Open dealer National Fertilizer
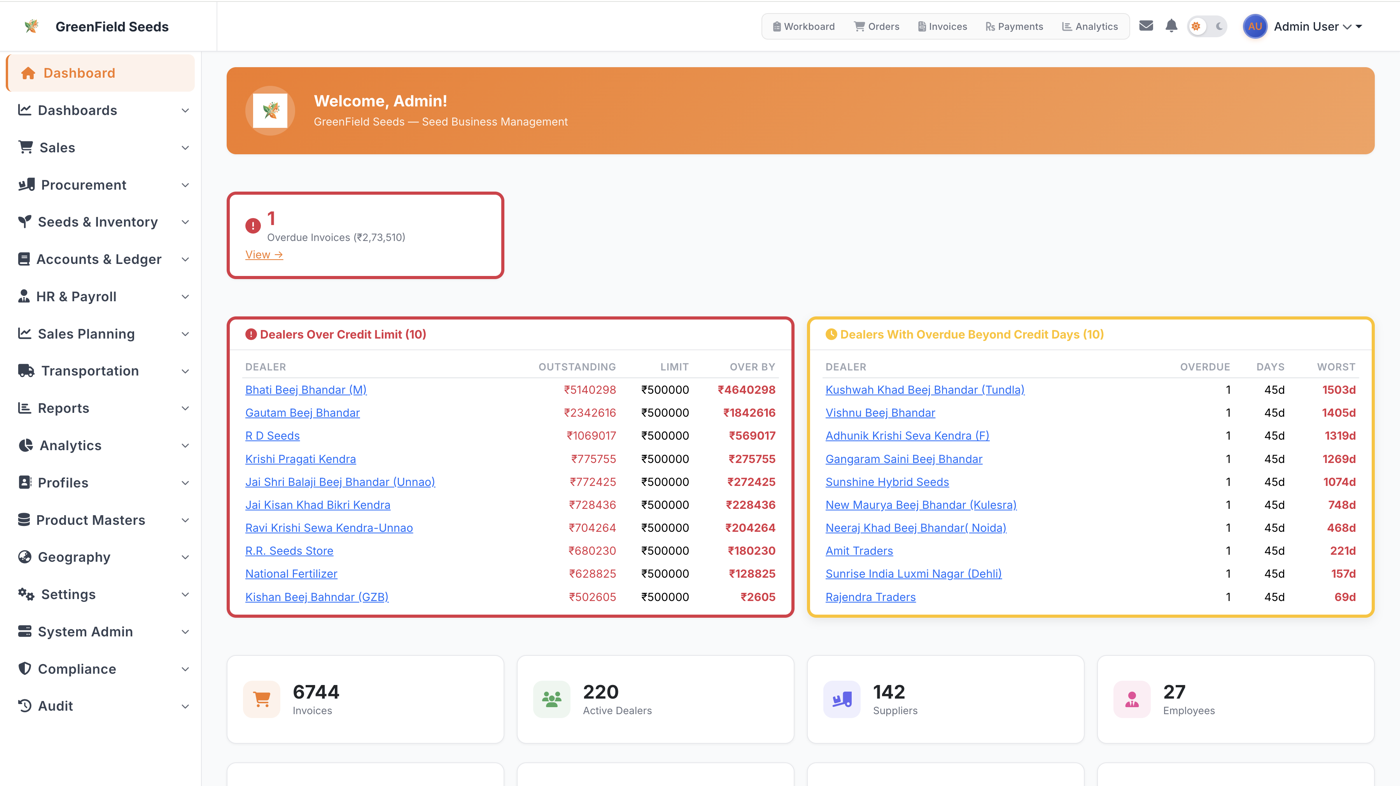The width and height of the screenshot is (1400, 786). tap(291, 574)
